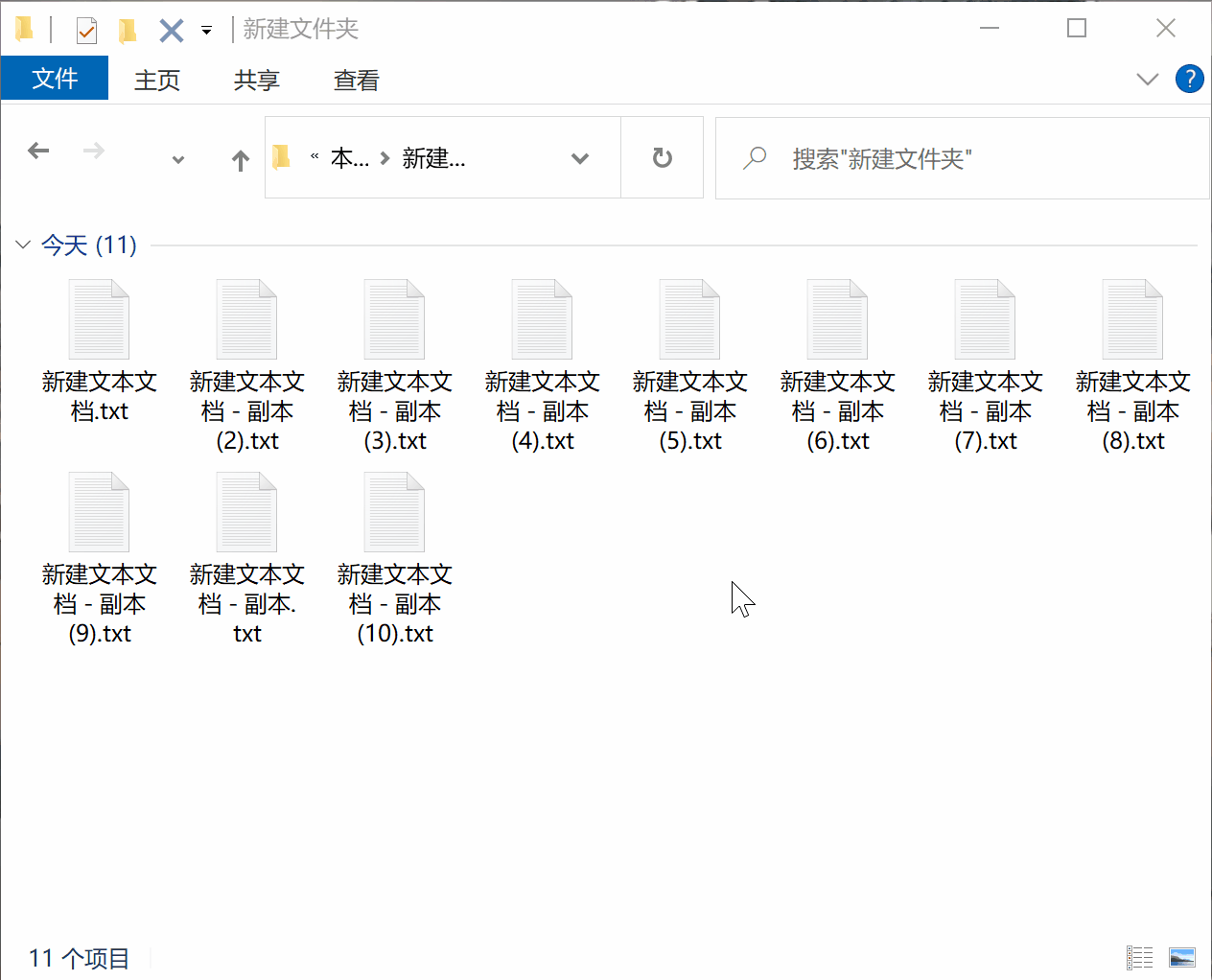The width and height of the screenshot is (1212, 980).
Task: Click the Delete X icon in title bar
Action: [171, 31]
